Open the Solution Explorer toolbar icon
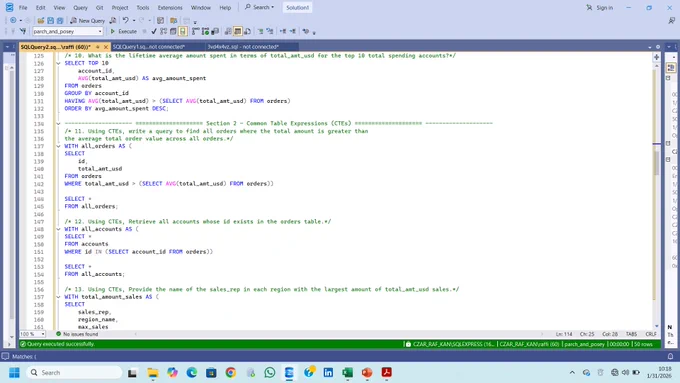This screenshot has height=383, width=680. click(173, 20)
